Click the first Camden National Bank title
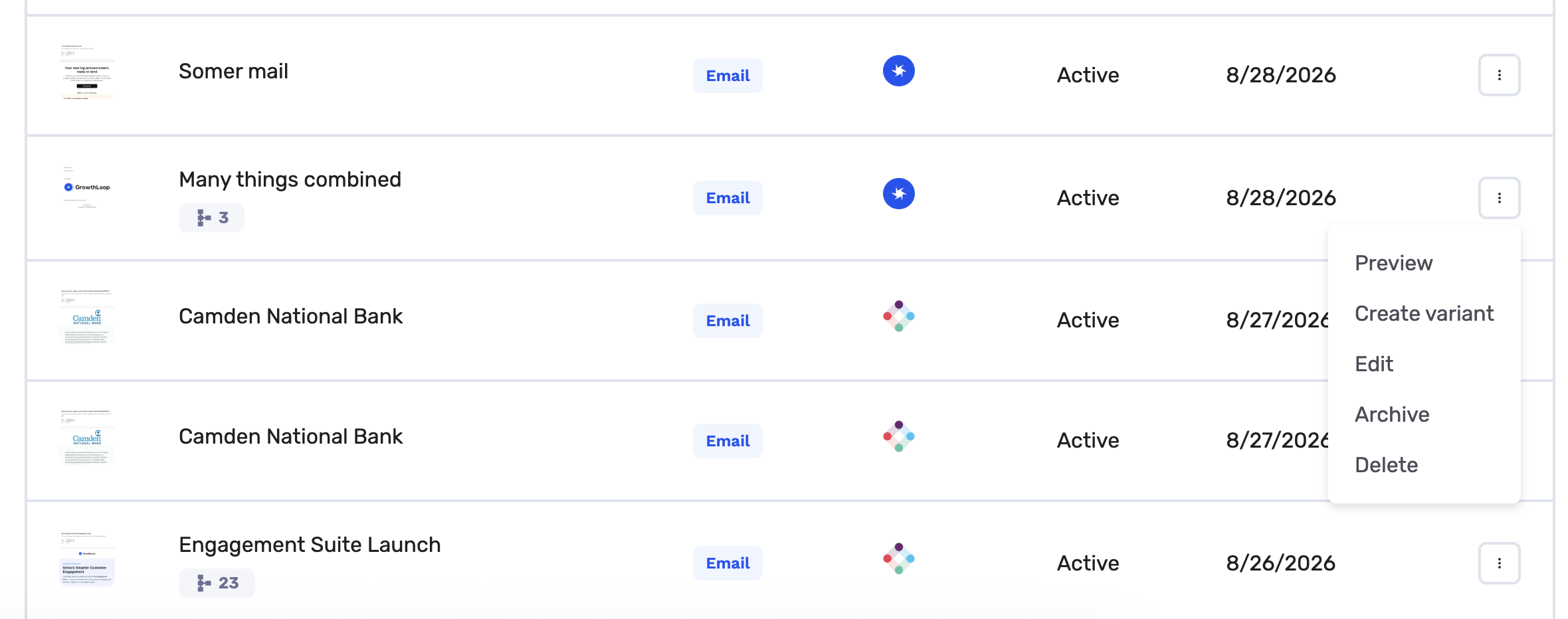The width and height of the screenshot is (1568, 619). [290, 316]
